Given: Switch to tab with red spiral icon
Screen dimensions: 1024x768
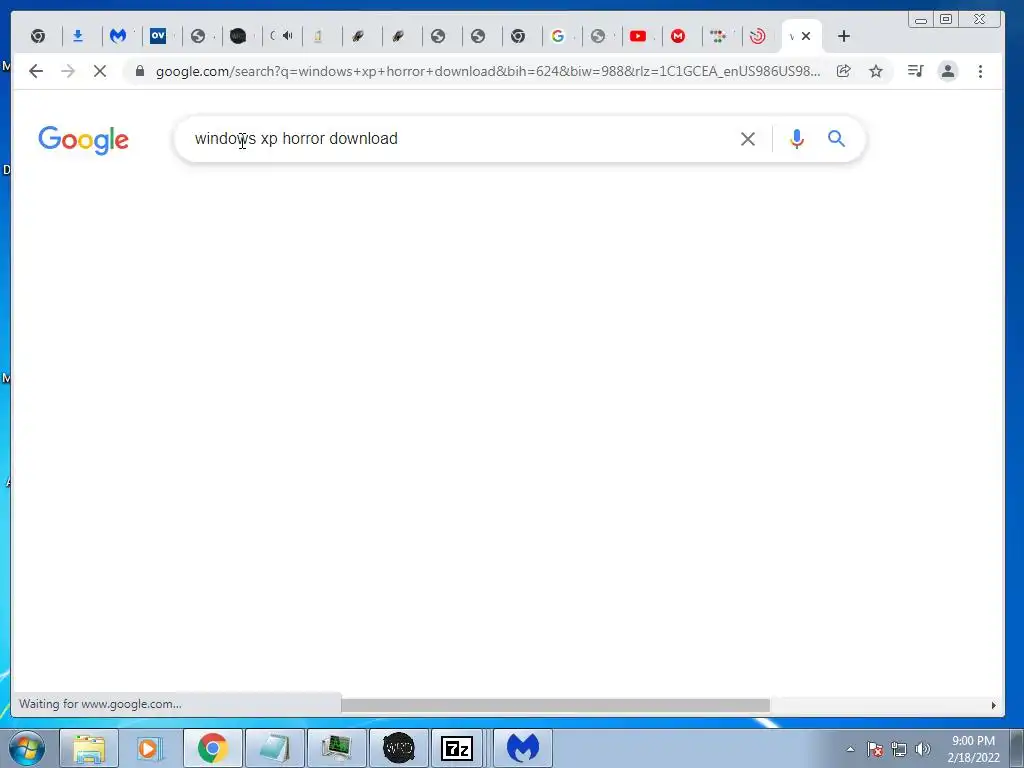Looking at the screenshot, I should pyautogui.click(x=758, y=37).
